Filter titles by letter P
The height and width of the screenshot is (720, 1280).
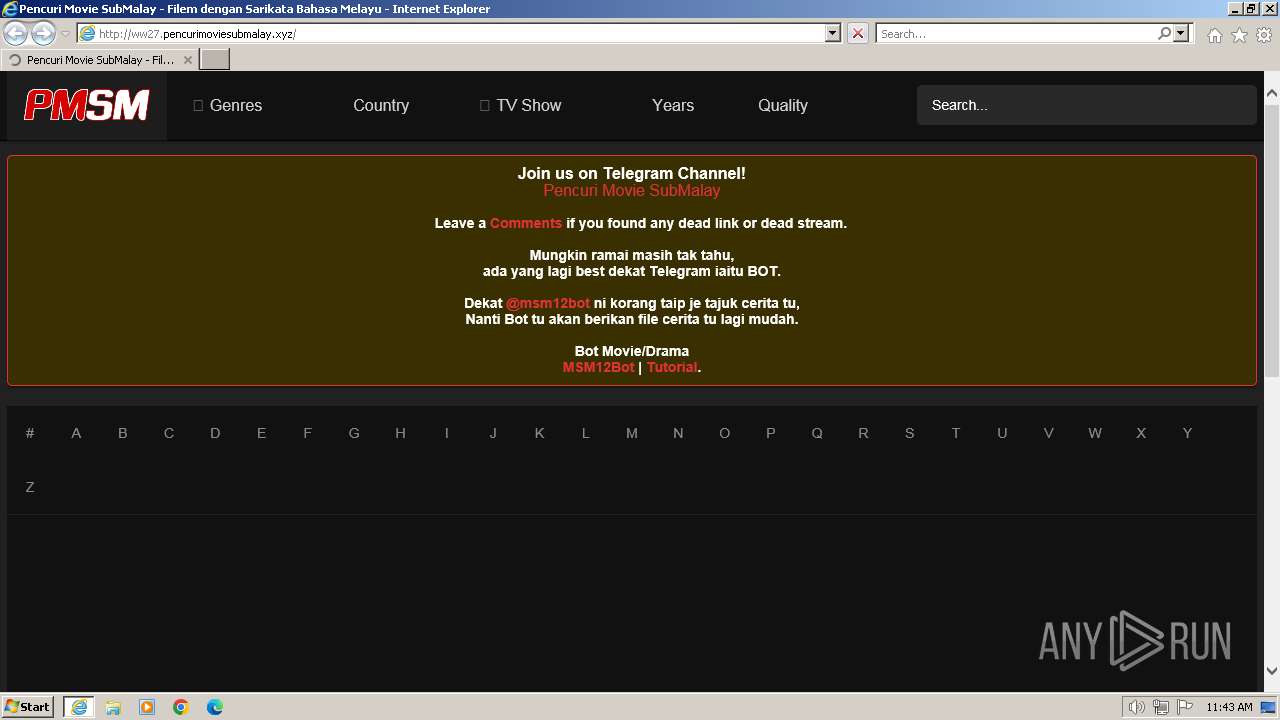(x=771, y=433)
